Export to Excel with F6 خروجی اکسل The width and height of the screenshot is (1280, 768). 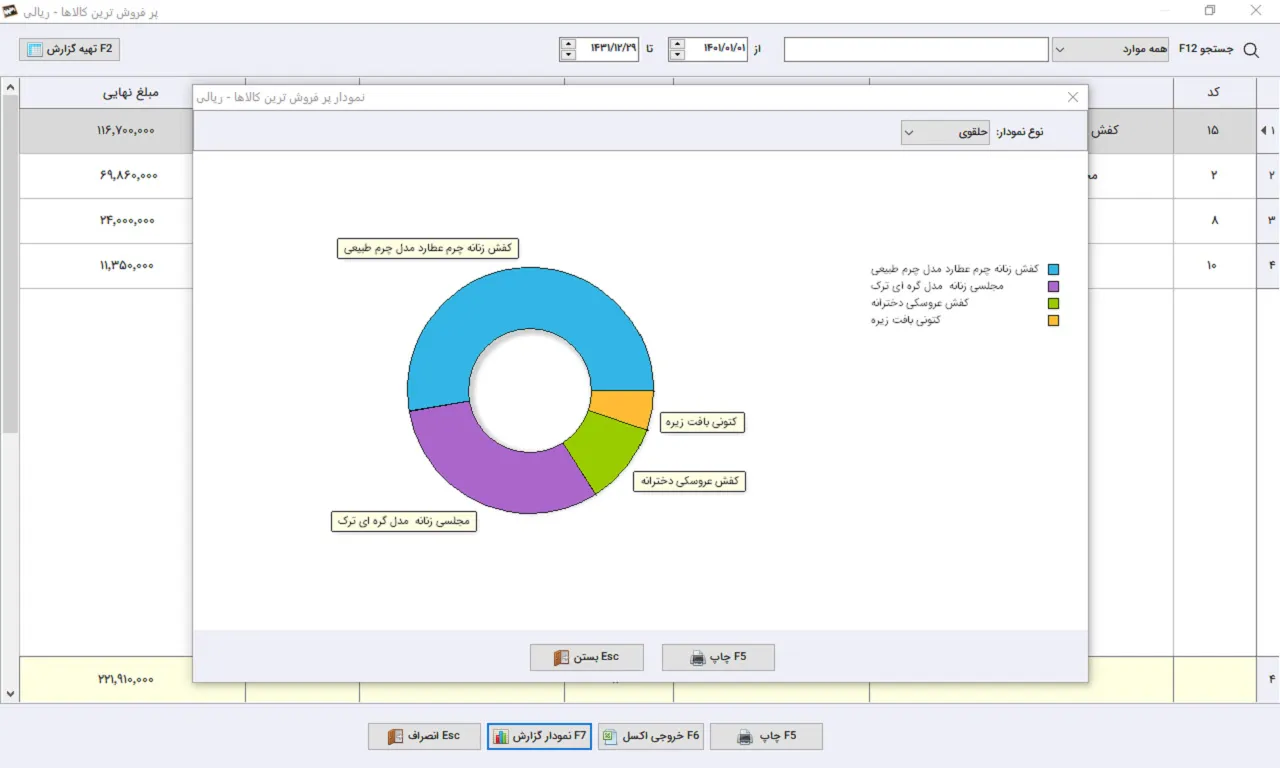tap(651, 736)
